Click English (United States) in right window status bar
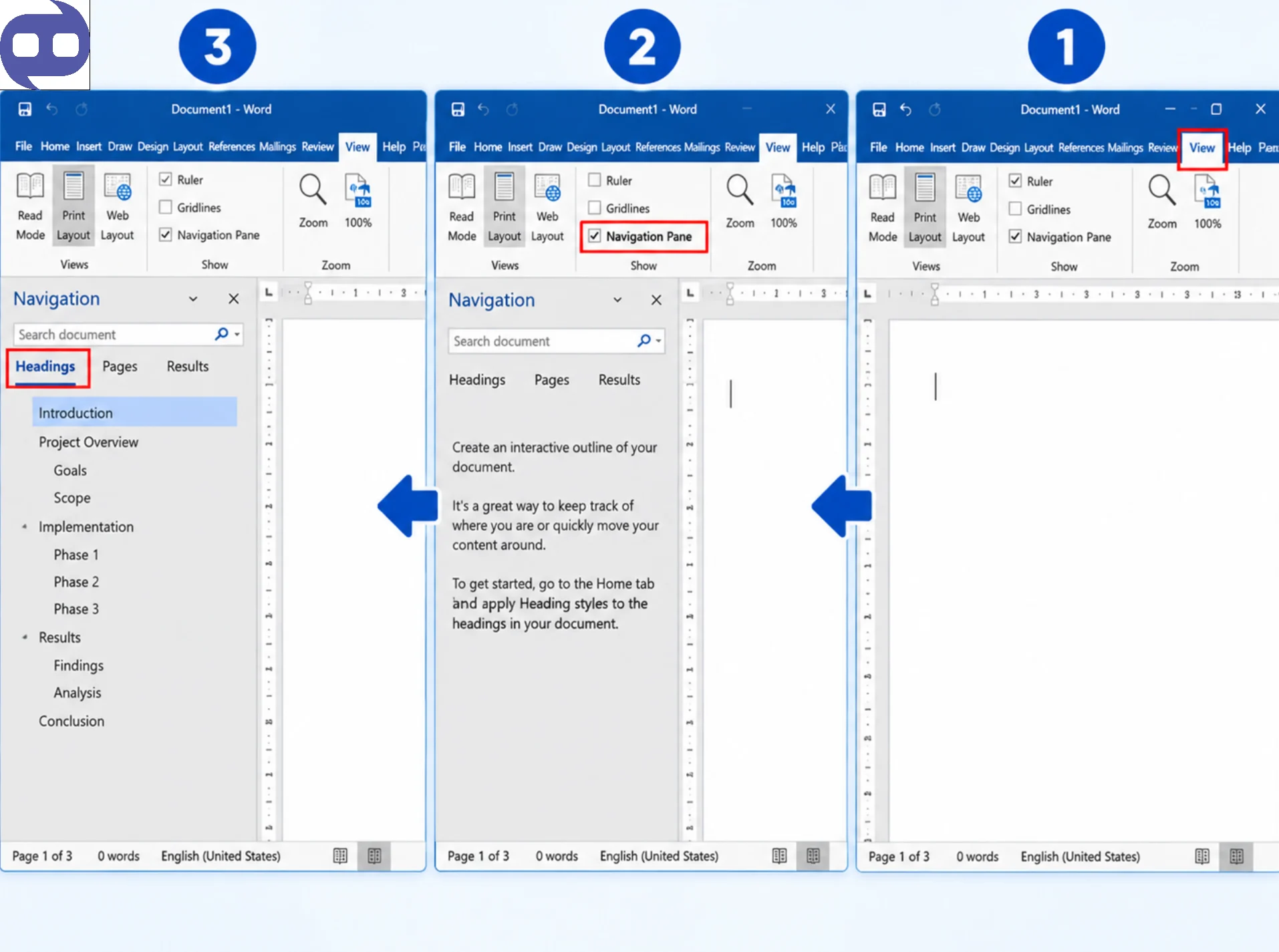 click(x=1080, y=856)
